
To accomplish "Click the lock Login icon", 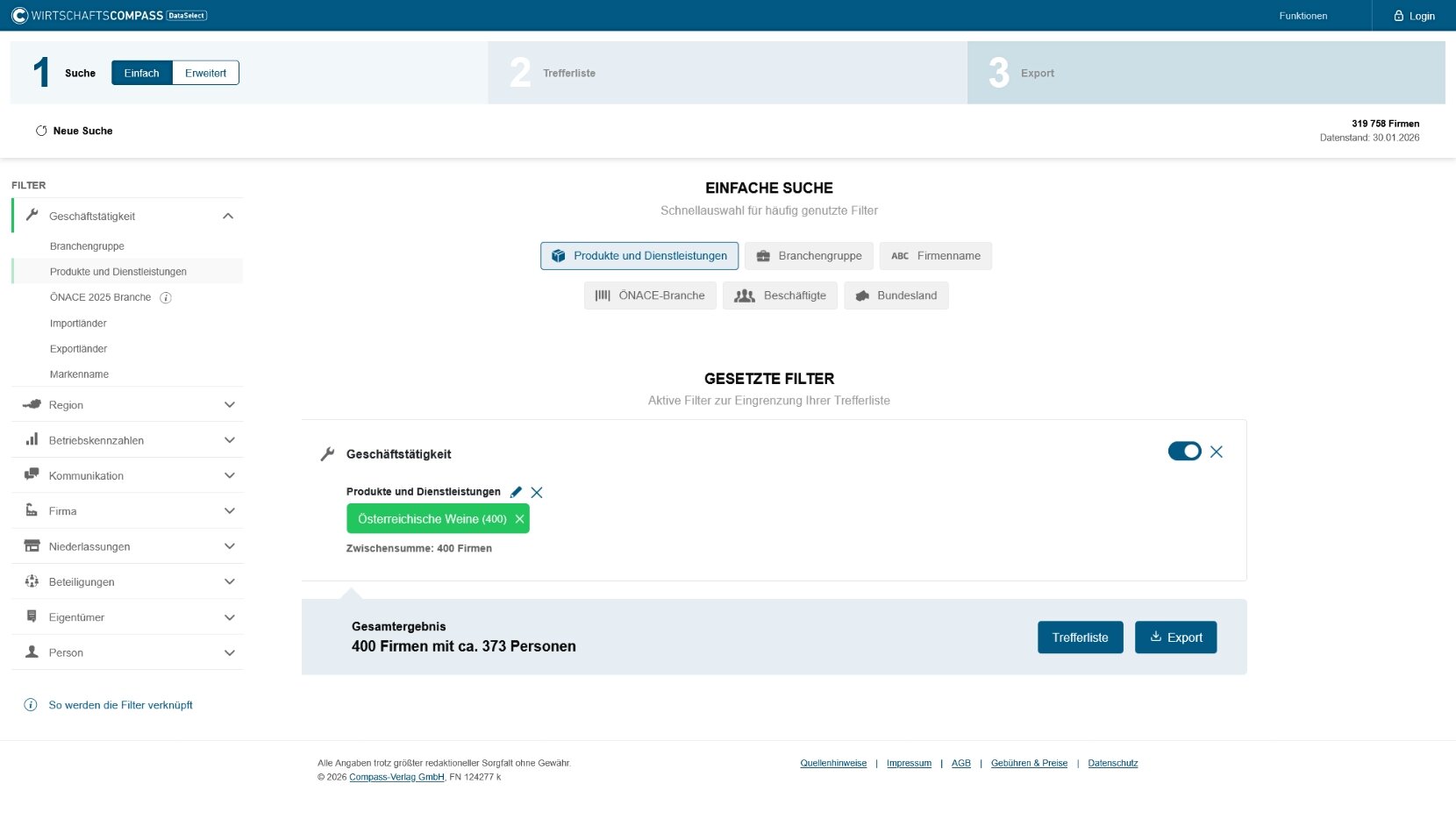I will tap(1399, 16).
